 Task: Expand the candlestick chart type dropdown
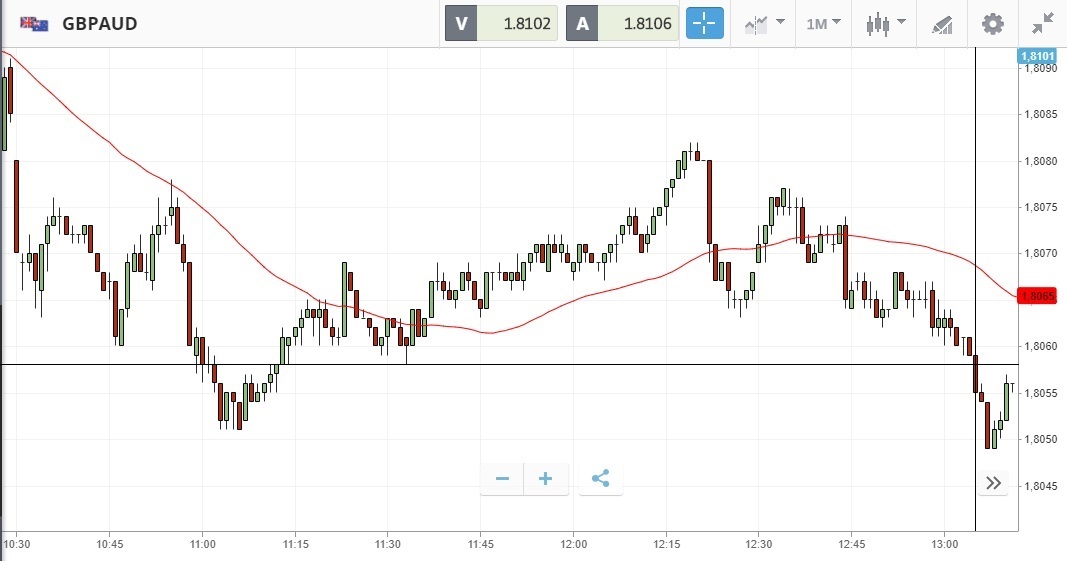click(886, 24)
